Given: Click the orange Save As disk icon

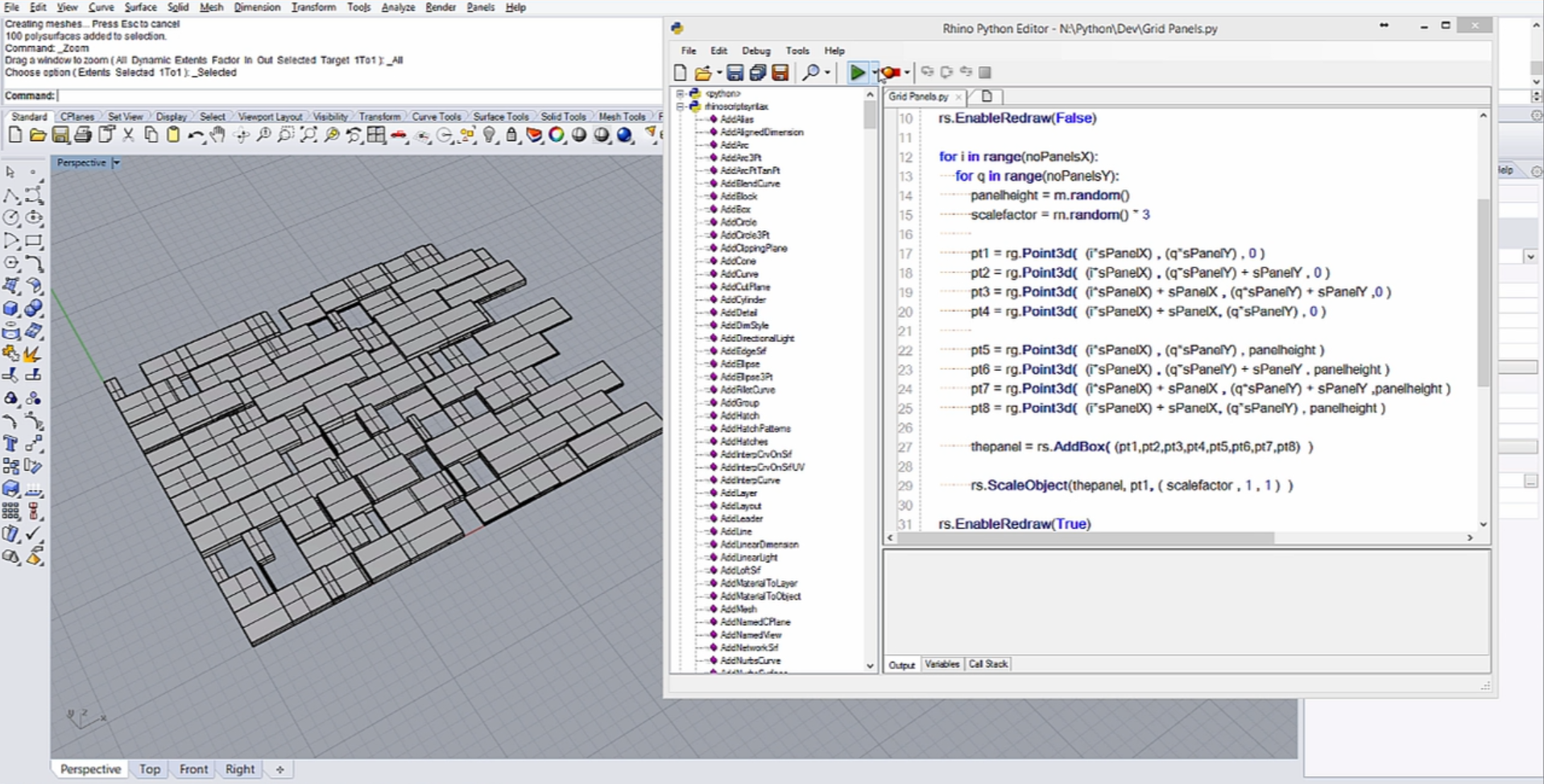Looking at the screenshot, I should pyautogui.click(x=780, y=72).
